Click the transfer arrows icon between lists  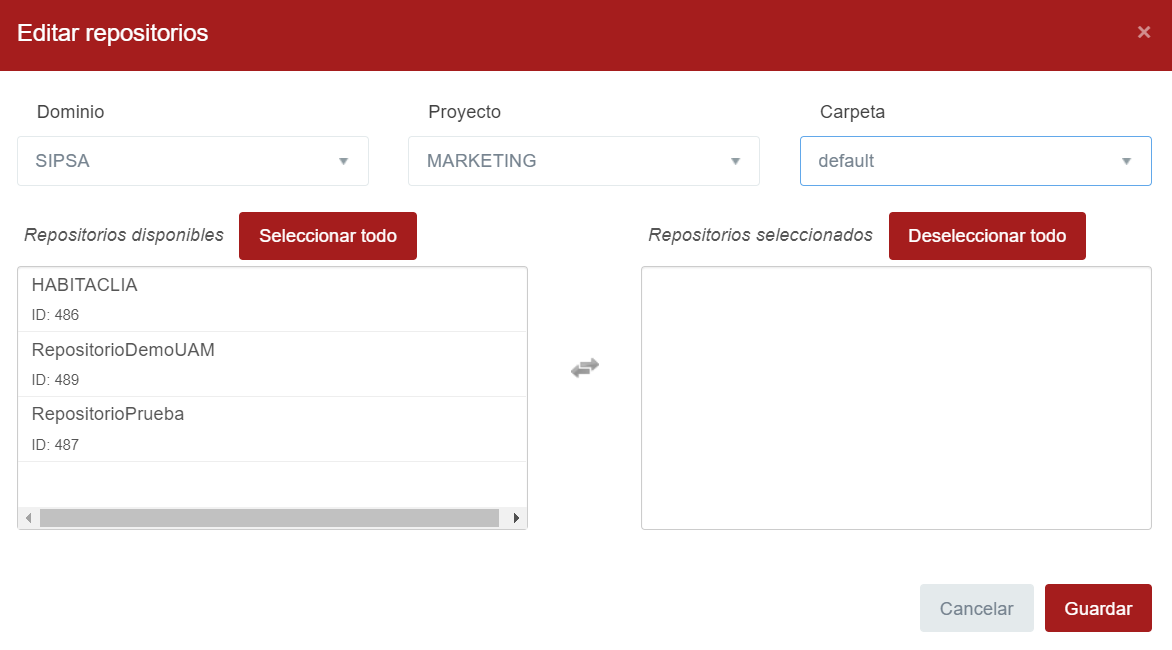[x=585, y=368]
